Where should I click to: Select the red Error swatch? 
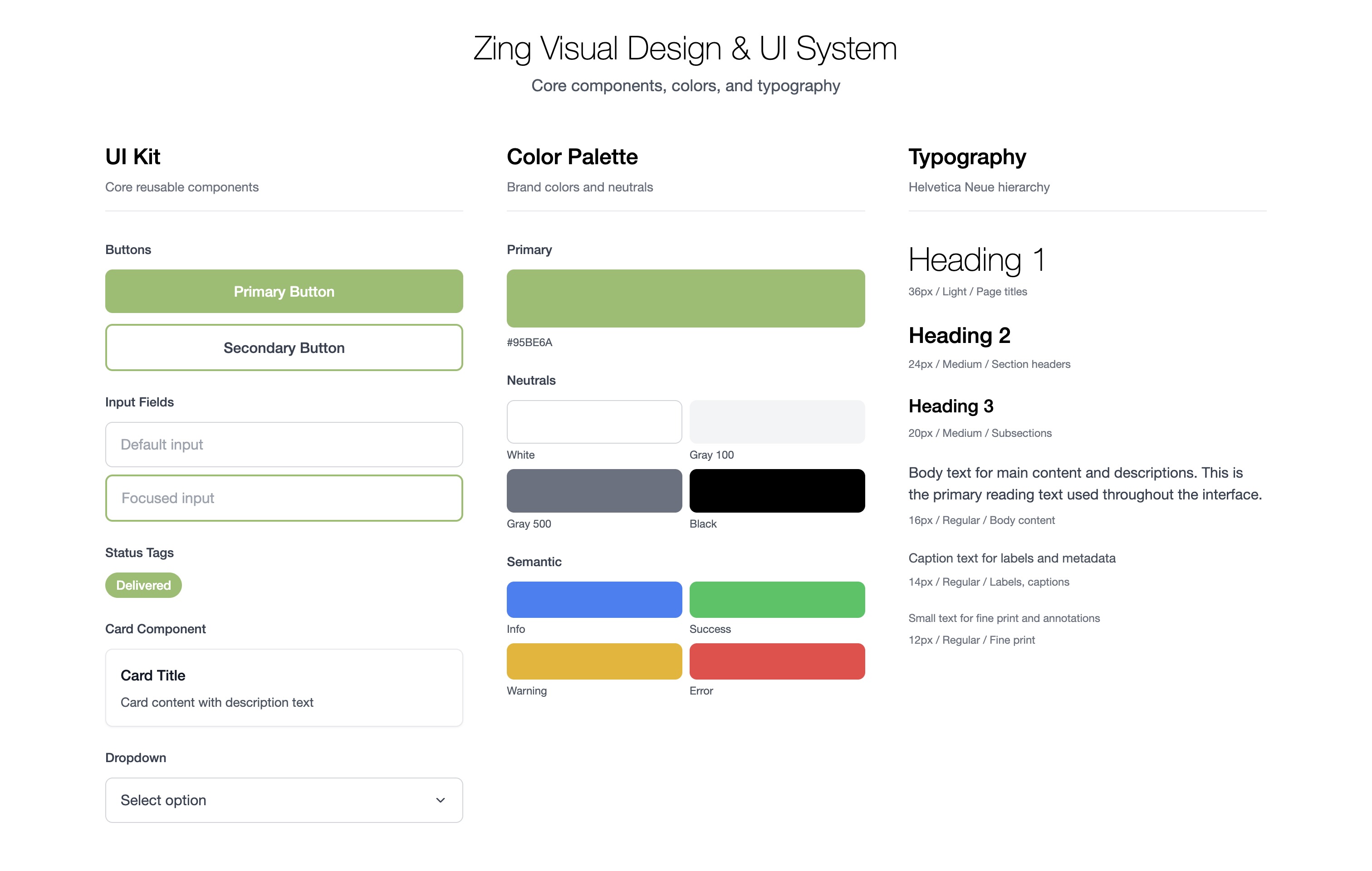pyautogui.click(x=777, y=661)
